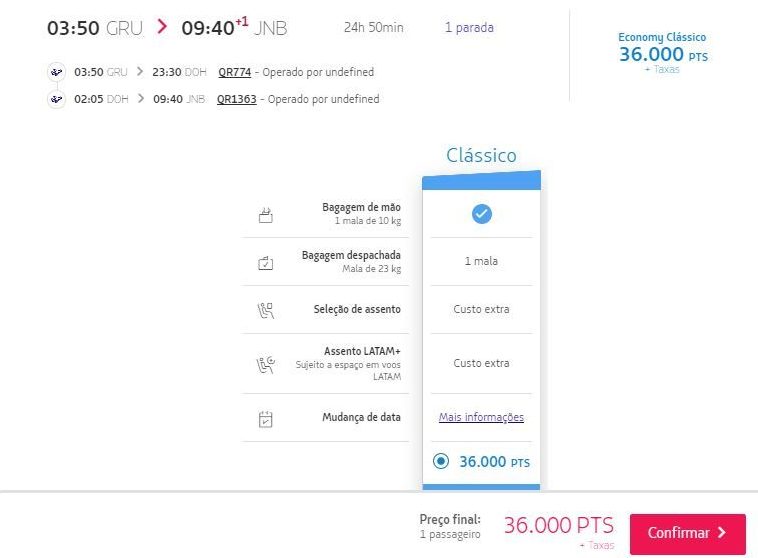
Task: Click the blue checkmark for hand baggage
Action: [x=481, y=214]
